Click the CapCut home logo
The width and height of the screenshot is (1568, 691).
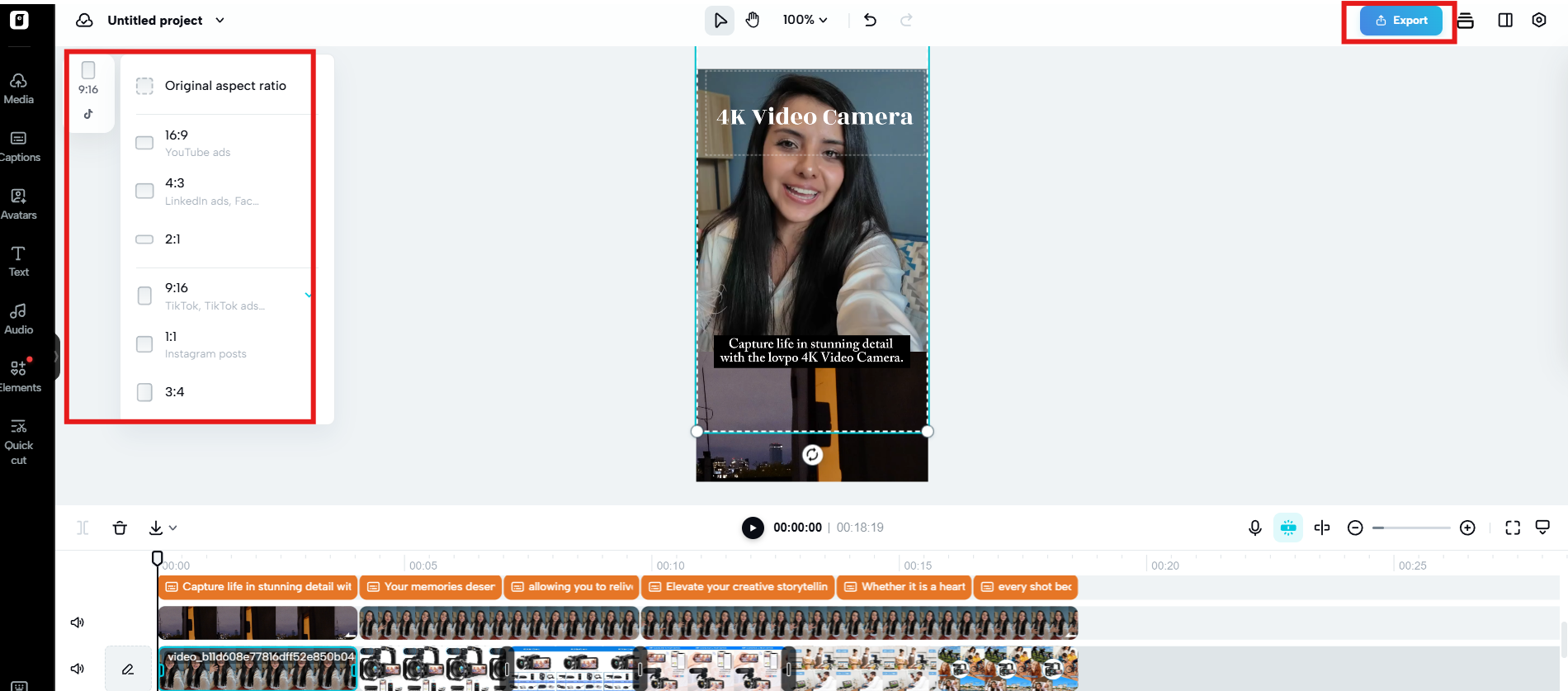pyautogui.click(x=19, y=20)
